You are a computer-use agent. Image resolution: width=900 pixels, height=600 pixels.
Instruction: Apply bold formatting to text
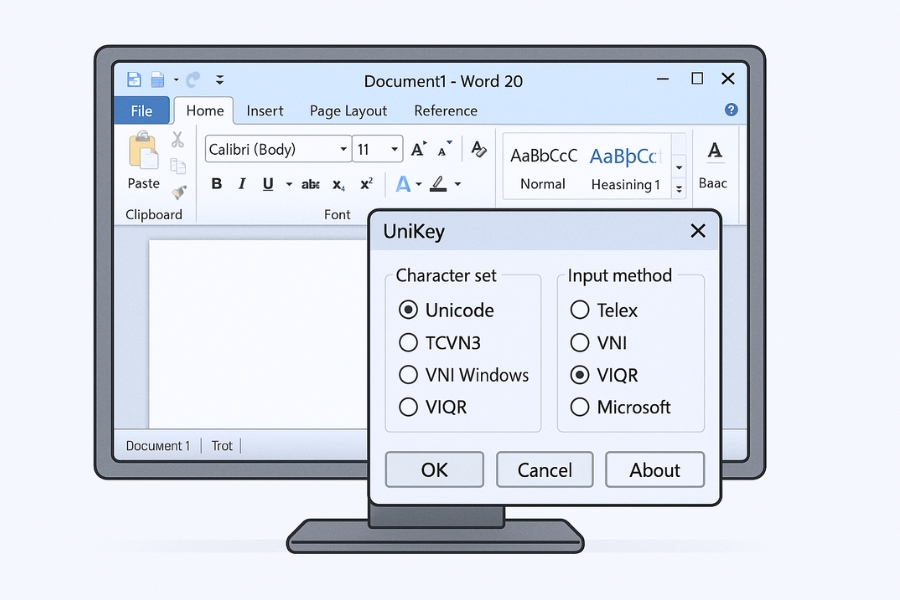pos(216,184)
